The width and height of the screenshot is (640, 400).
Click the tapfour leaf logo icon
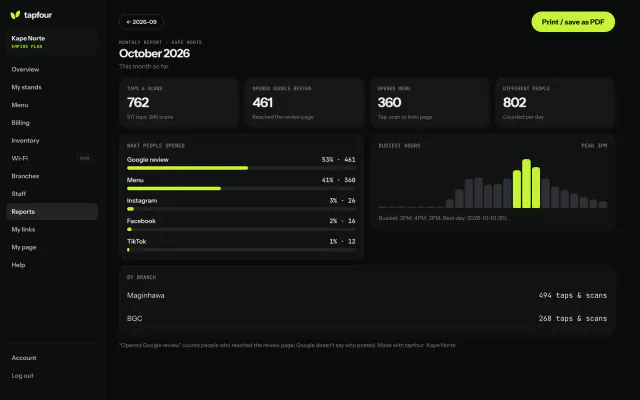[15, 15]
